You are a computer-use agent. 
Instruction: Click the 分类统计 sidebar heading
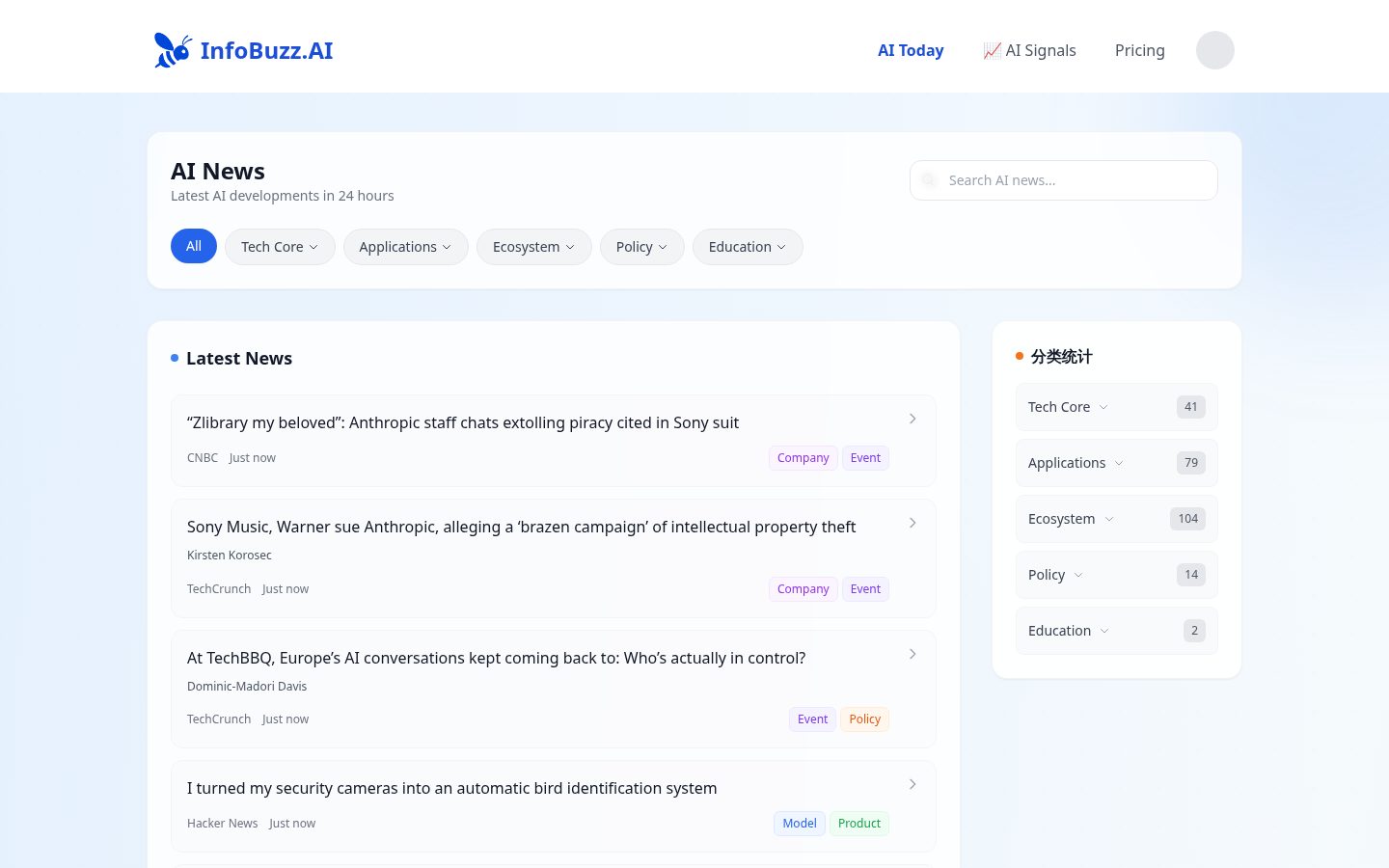pos(1061,357)
